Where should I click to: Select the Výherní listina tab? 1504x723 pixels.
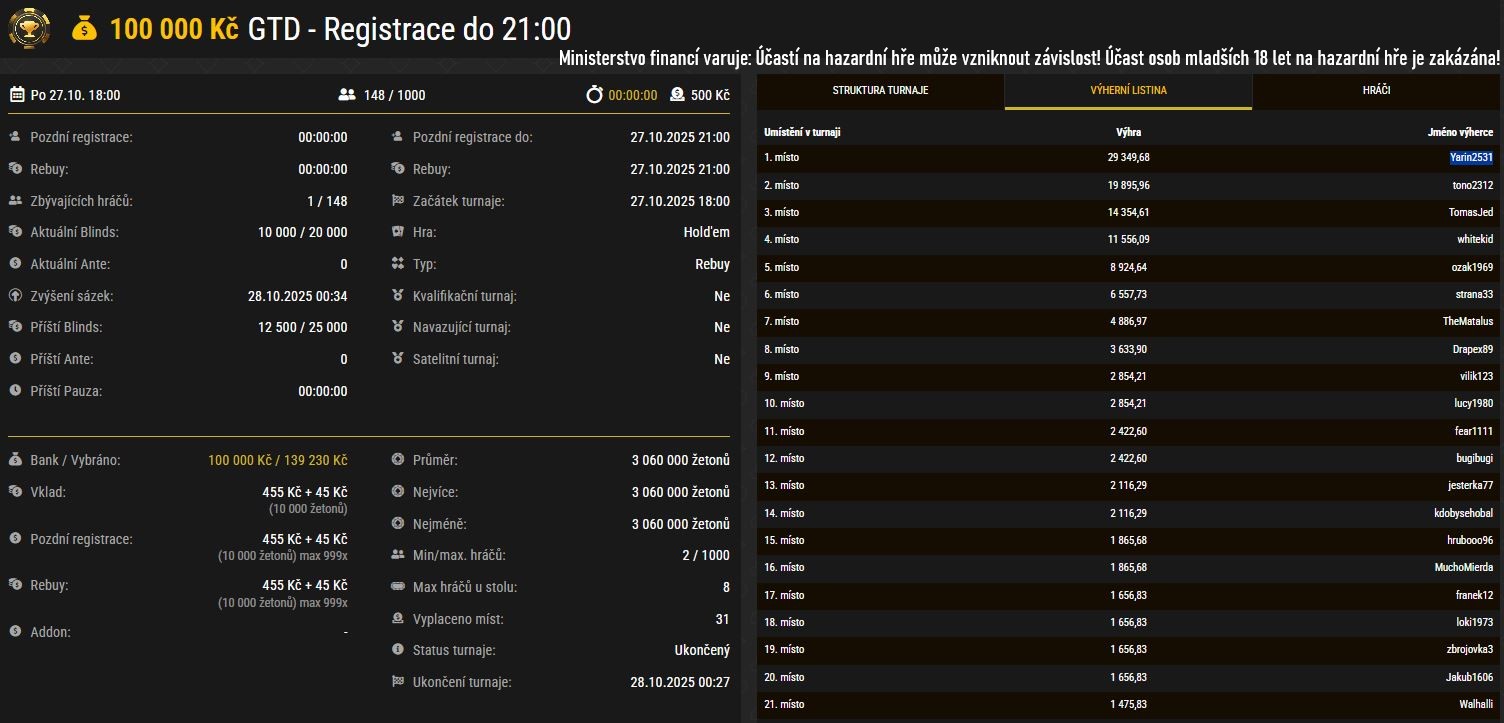point(1128,90)
